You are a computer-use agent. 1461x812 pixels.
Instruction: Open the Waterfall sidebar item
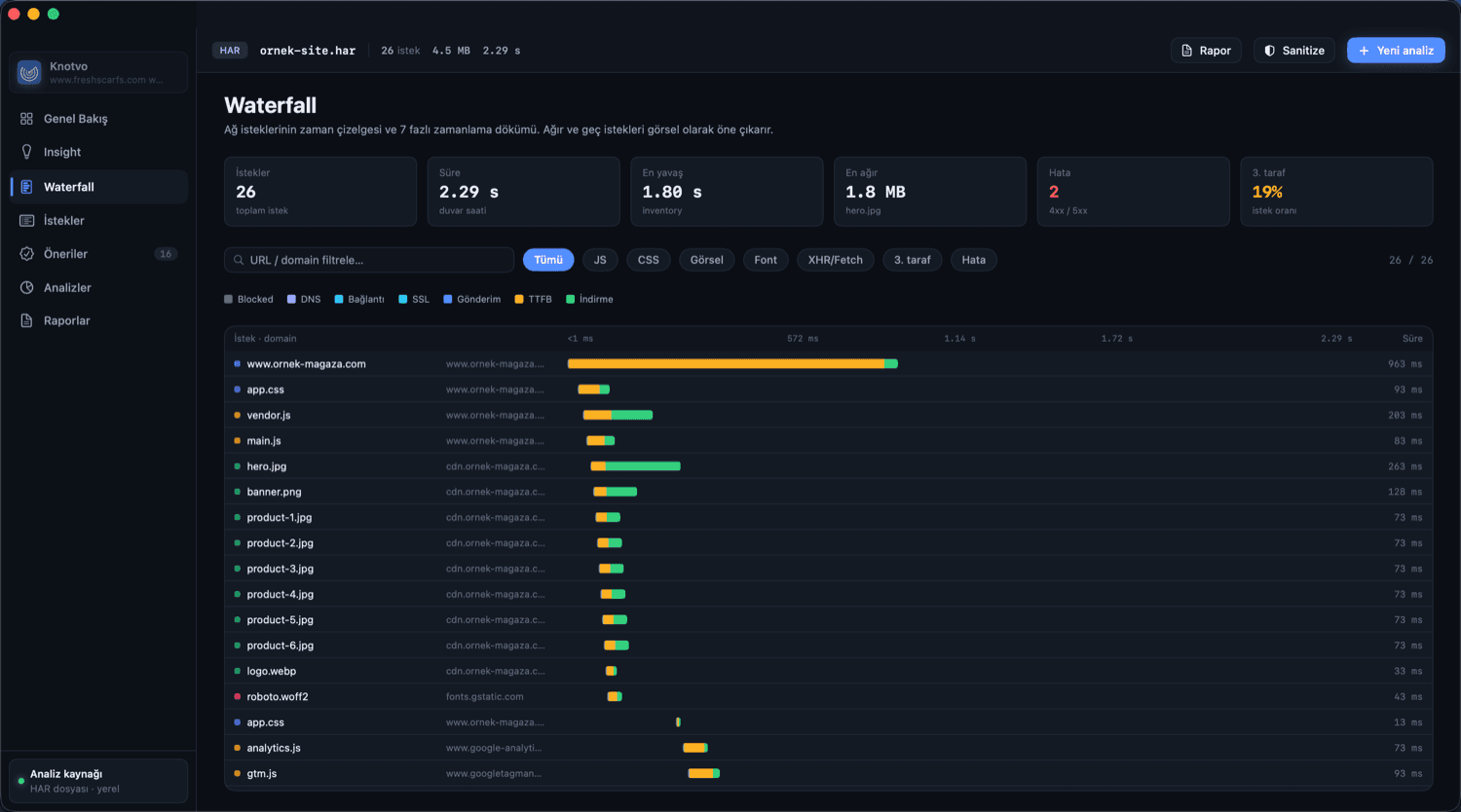(98, 187)
